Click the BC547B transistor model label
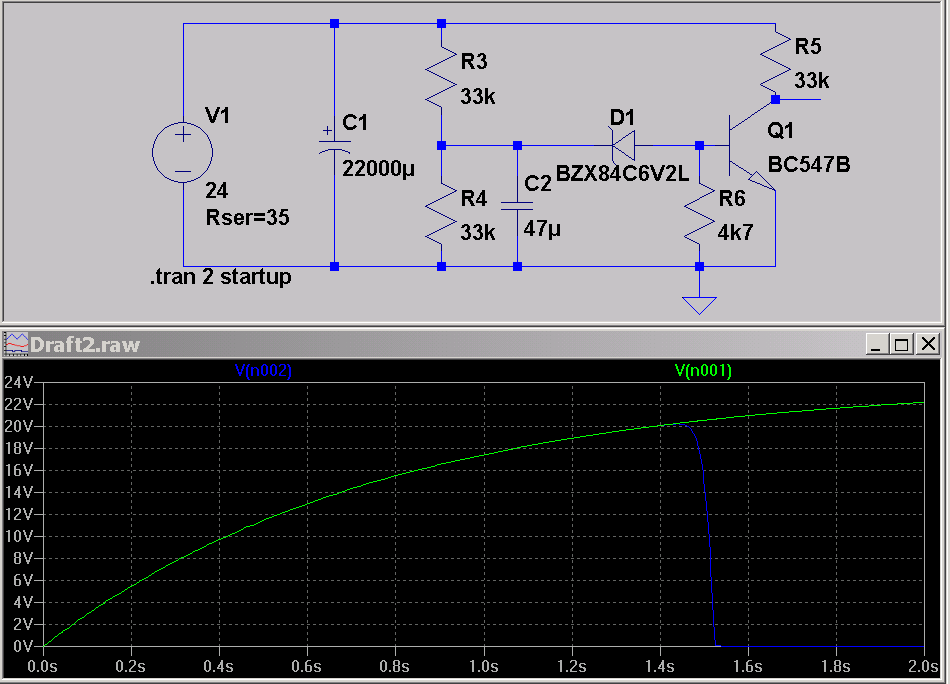 (x=809, y=164)
